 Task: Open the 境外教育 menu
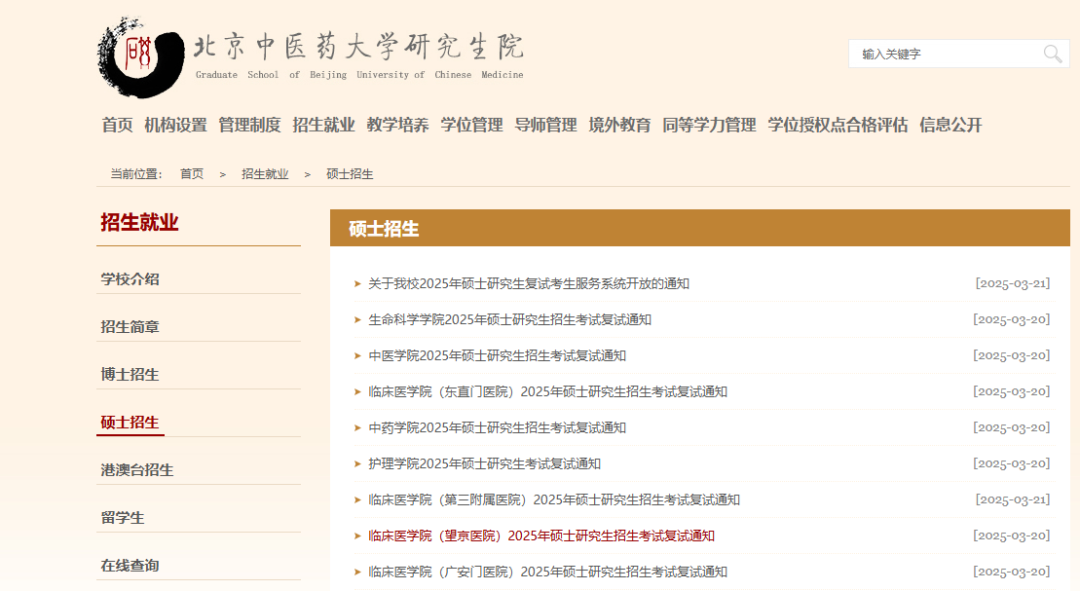point(620,125)
